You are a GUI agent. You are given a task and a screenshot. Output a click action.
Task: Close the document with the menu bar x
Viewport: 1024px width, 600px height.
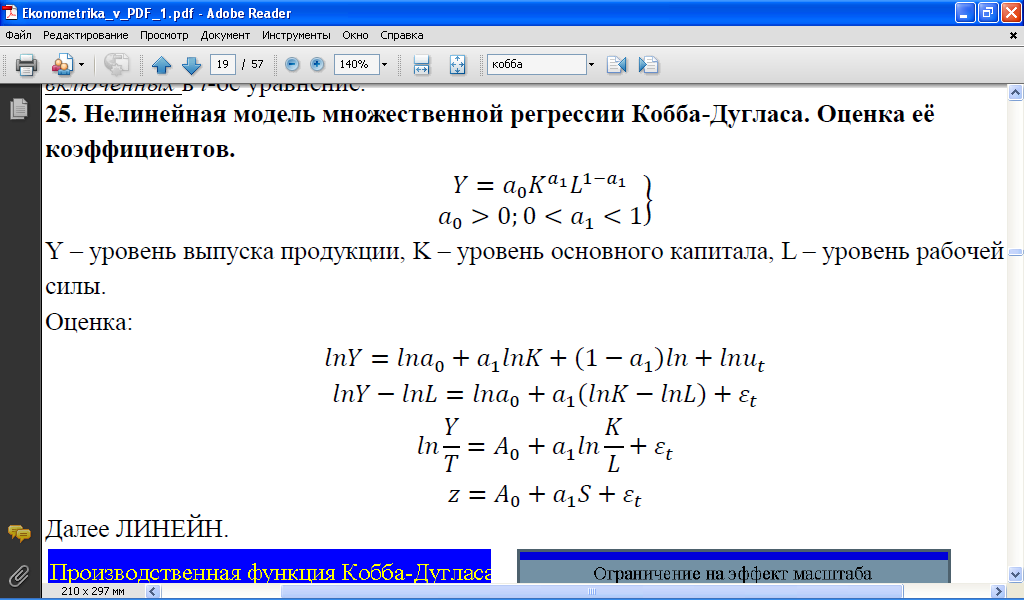1014,36
